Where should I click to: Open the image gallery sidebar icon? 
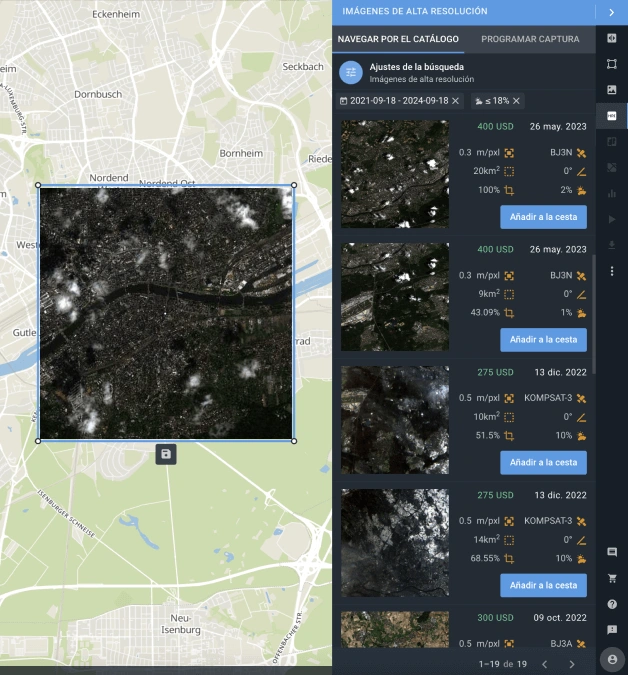[x=612, y=90]
